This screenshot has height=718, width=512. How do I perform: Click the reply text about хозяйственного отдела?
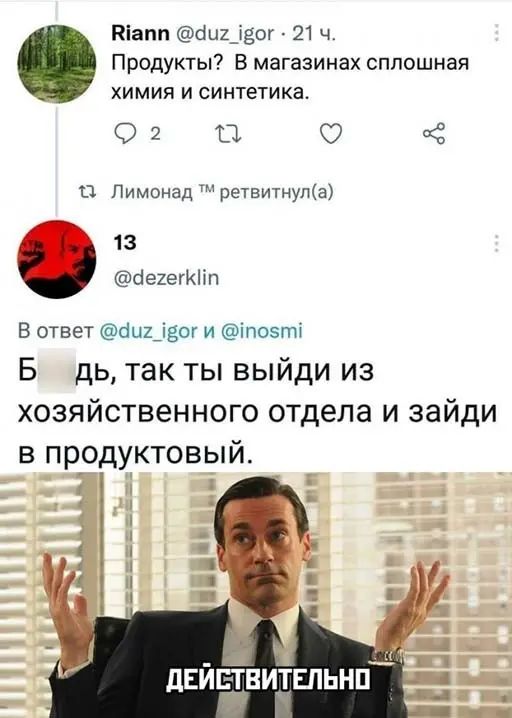[257, 411]
